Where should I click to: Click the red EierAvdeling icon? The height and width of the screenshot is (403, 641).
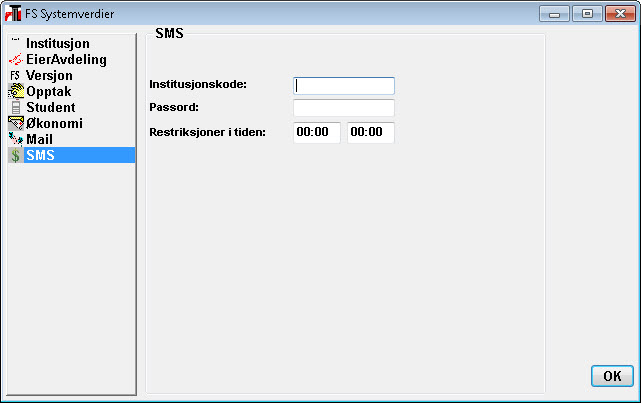16,59
